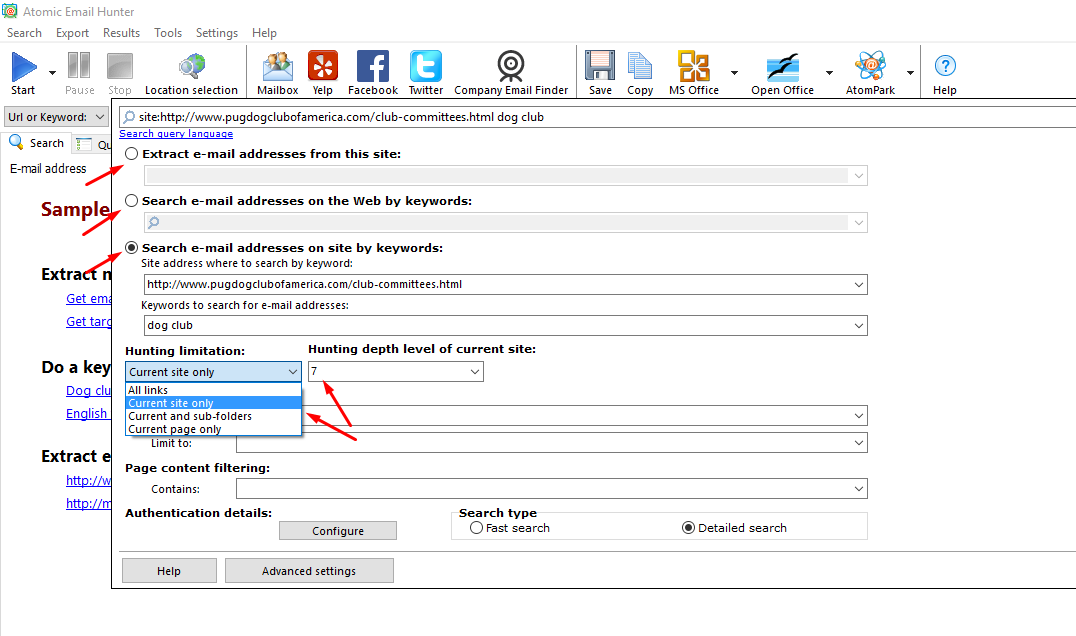Screen dimensions: 1076x636
Task: Open the Search menu
Action: tap(24, 33)
